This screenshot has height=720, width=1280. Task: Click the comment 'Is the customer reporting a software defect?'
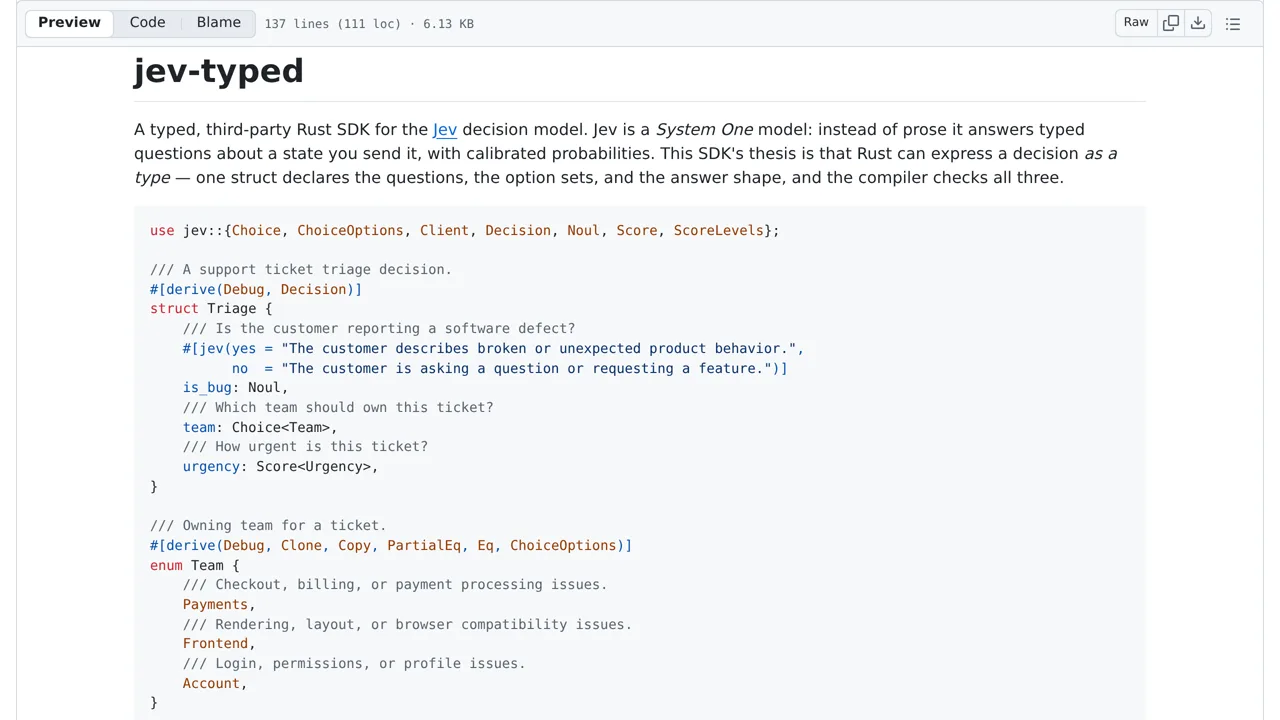(x=379, y=329)
